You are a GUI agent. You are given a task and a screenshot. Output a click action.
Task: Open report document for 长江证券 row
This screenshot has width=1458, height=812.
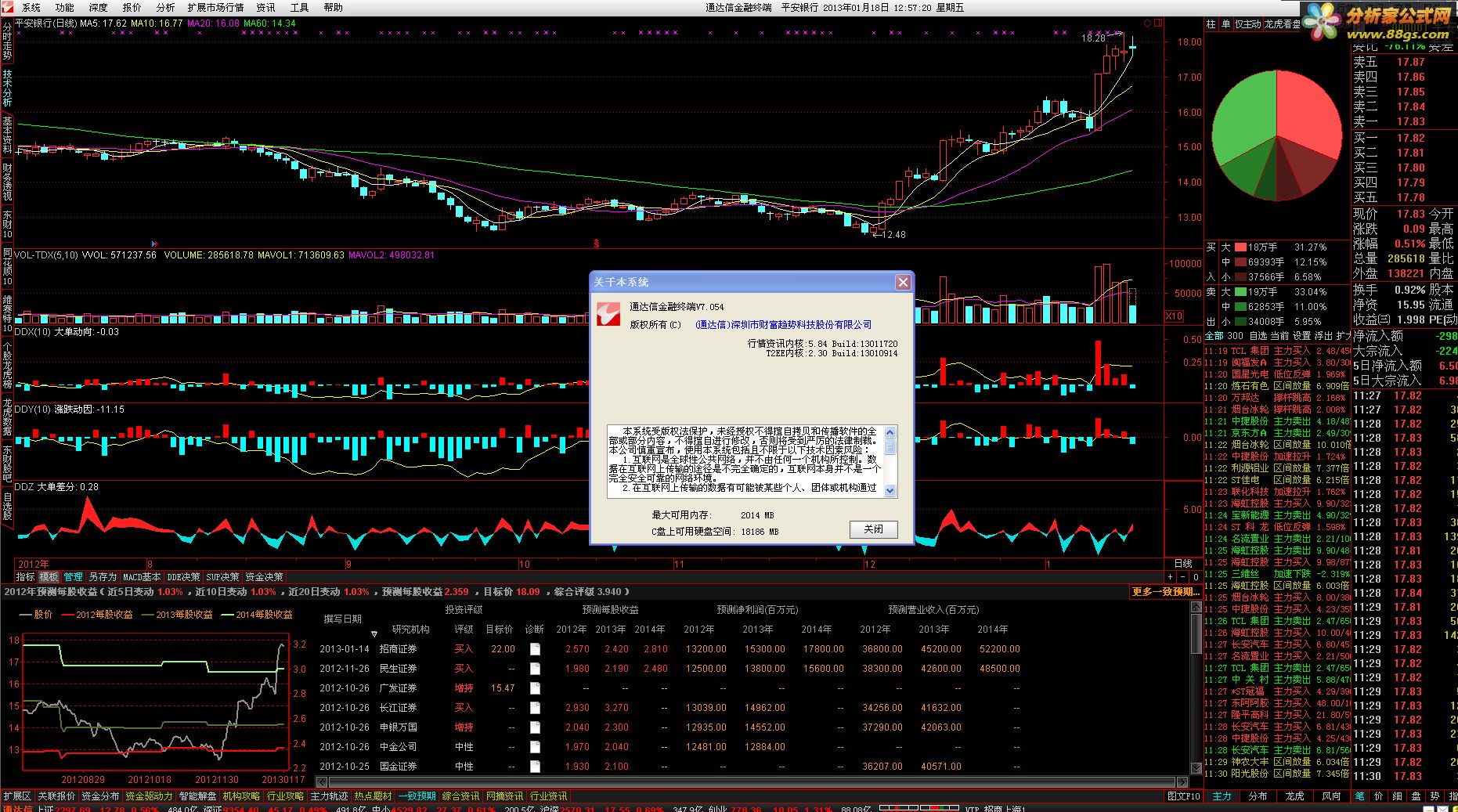(535, 708)
